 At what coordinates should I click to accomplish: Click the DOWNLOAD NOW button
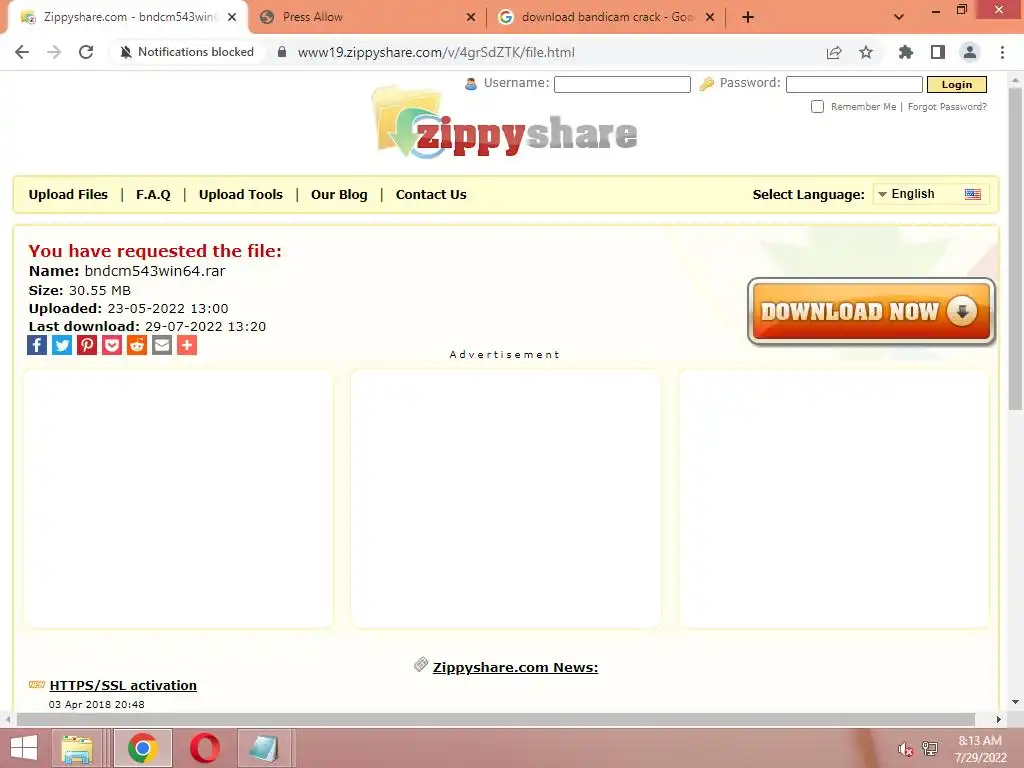[x=871, y=312]
